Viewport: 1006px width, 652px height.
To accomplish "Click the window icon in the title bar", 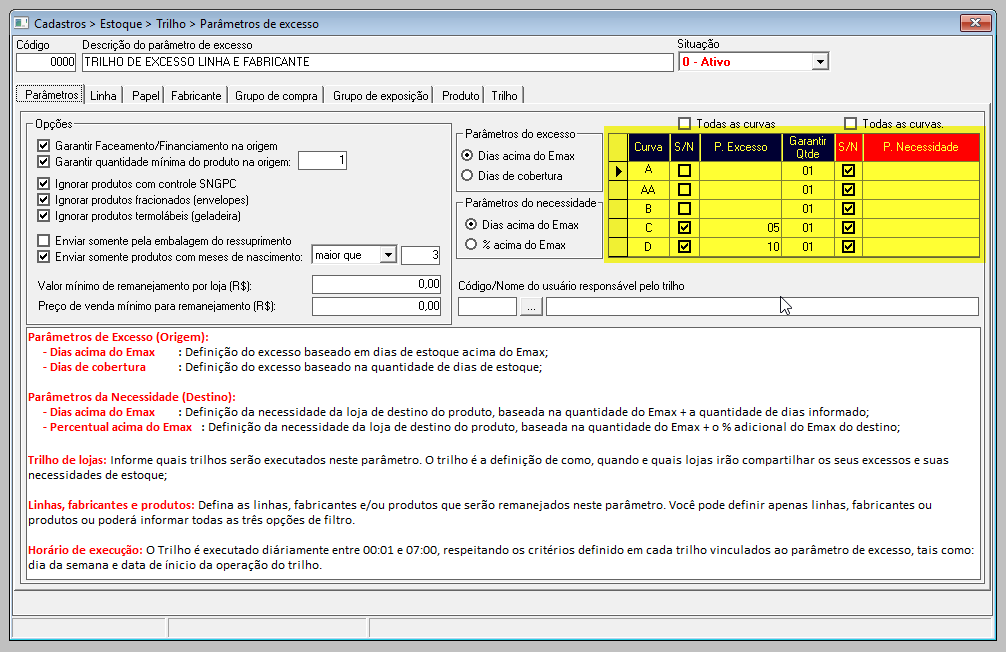I will click(21, 23).
